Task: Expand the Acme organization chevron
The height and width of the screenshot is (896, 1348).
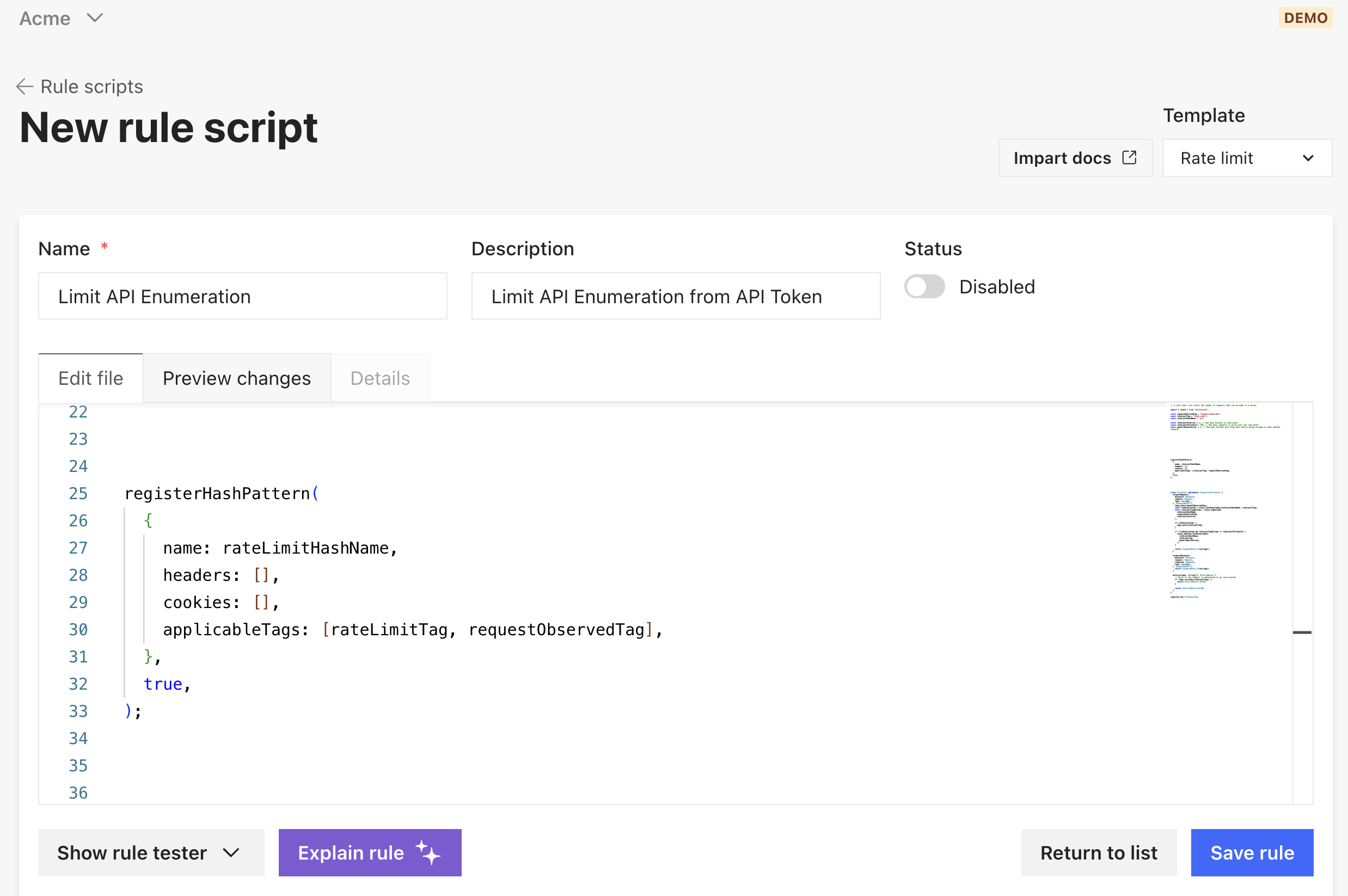Action: tap(95, 18)
